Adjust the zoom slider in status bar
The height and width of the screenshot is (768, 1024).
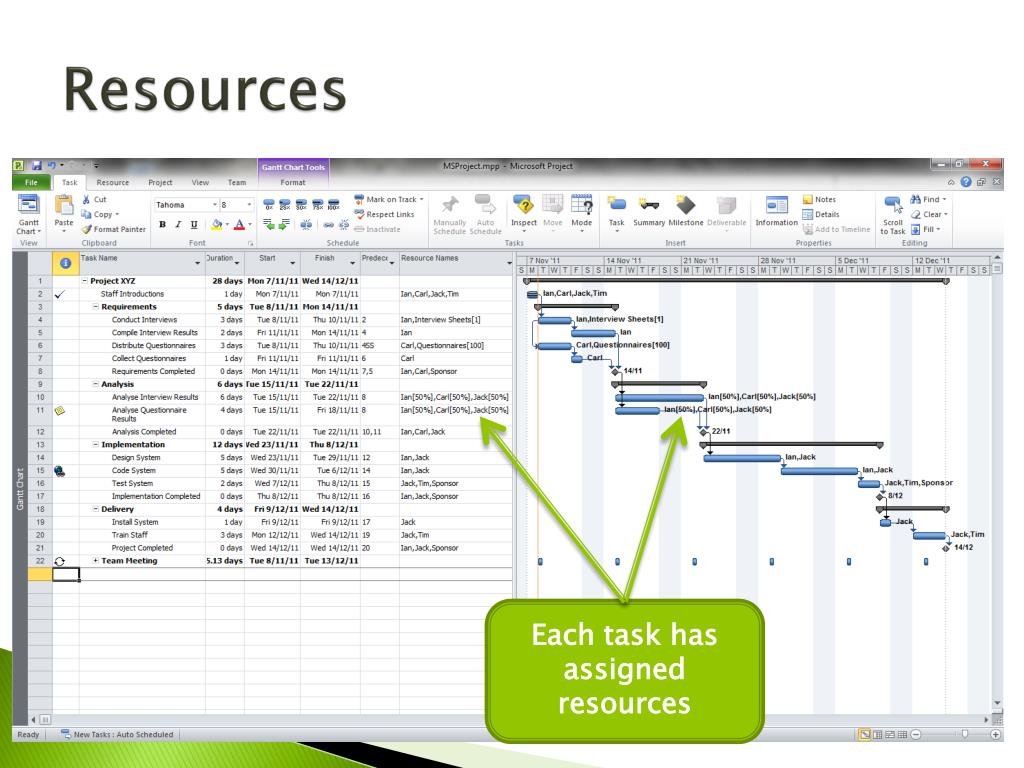click(965, 735)
